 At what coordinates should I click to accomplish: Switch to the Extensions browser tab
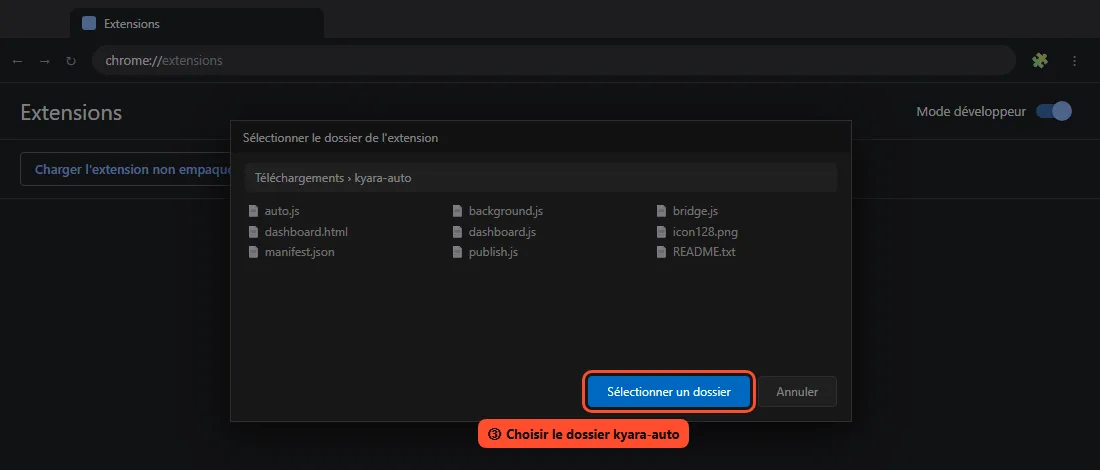197,23
